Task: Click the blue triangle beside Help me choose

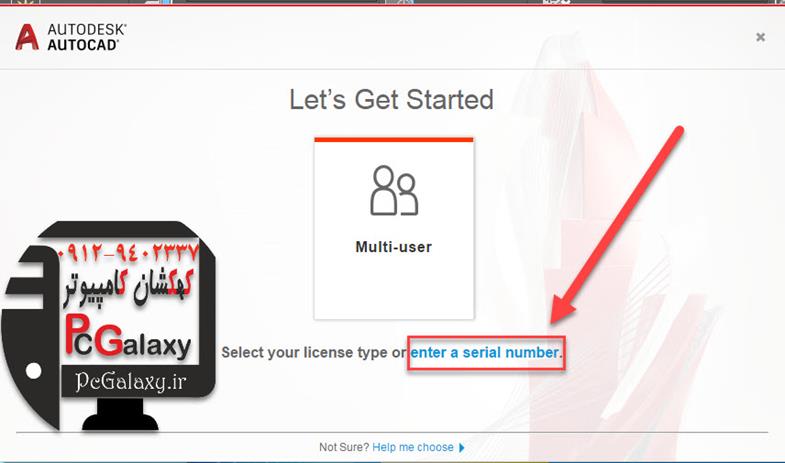Action: pyautogui.click(x=462, y=447)
